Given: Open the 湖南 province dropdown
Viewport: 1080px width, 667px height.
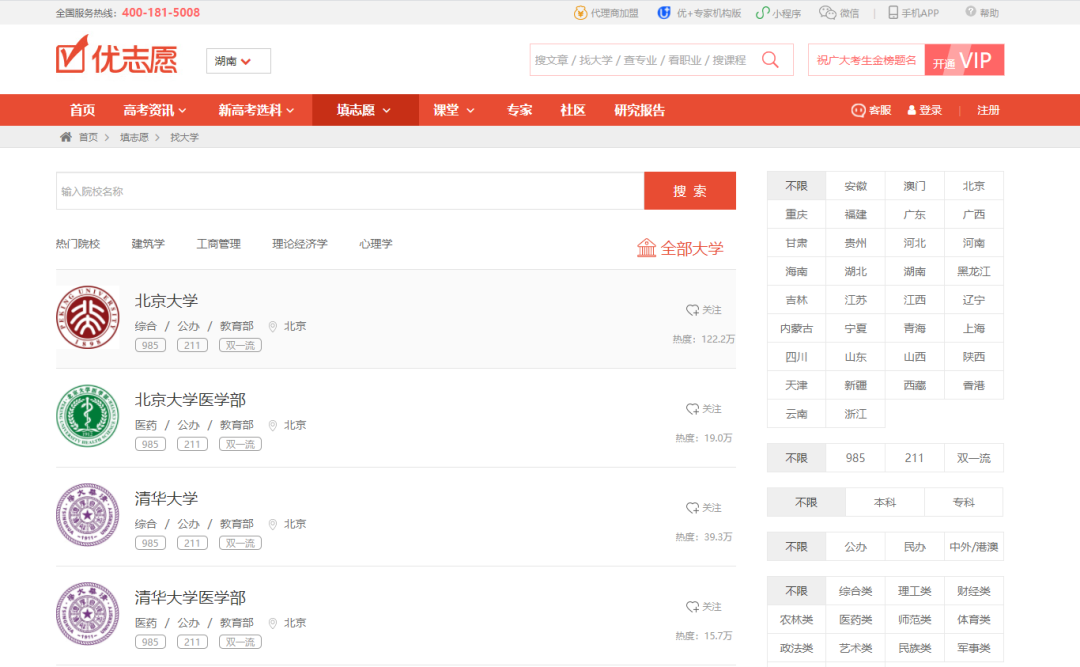Looking at the screenshot, I should pyautogui.click(x=238, y=61).
